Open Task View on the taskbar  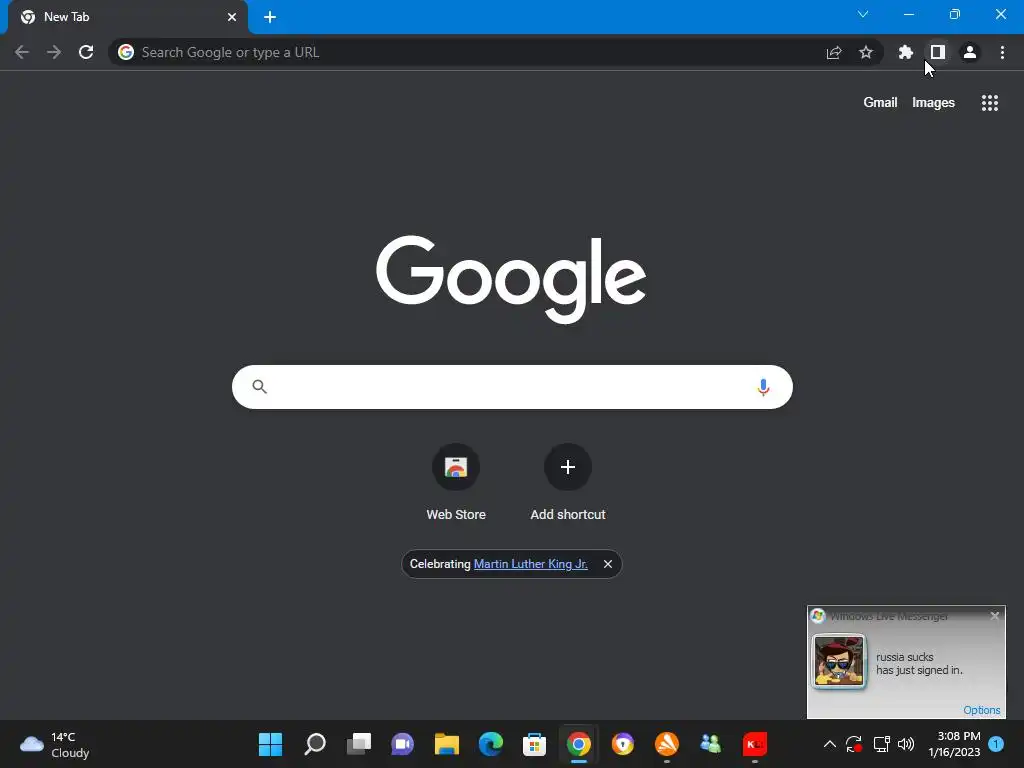point(359,744)
